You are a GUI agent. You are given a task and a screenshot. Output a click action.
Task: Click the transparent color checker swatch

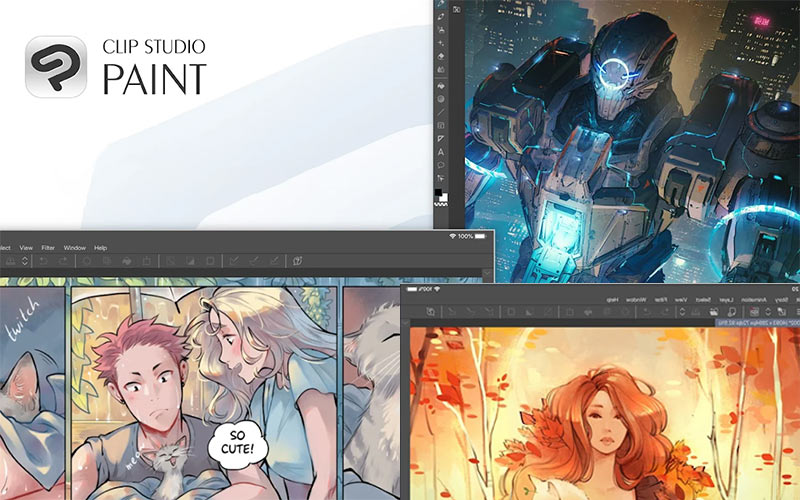tap(441, 205)
